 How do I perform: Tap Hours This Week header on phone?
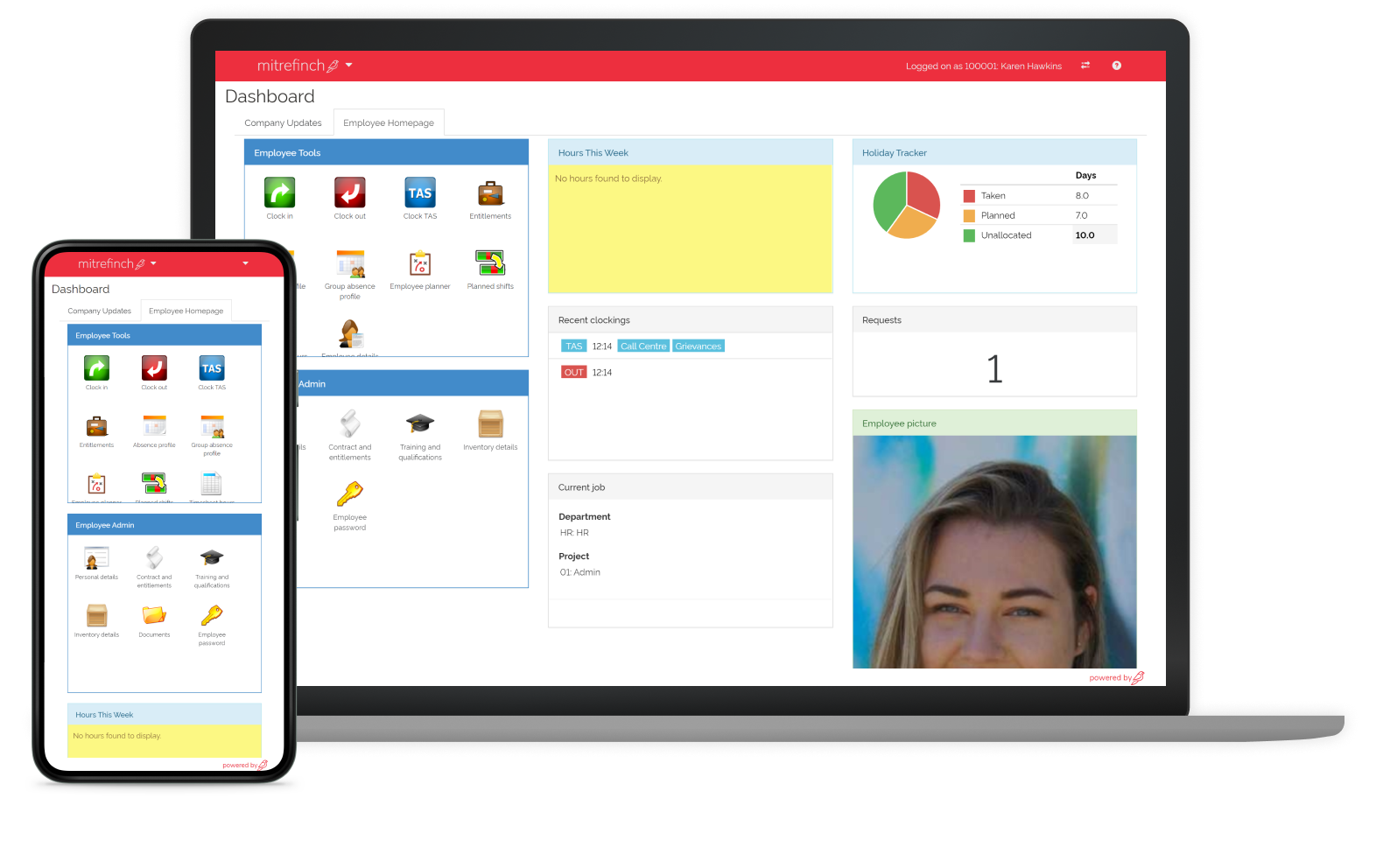pyautogui.click(x=165, y=715)
